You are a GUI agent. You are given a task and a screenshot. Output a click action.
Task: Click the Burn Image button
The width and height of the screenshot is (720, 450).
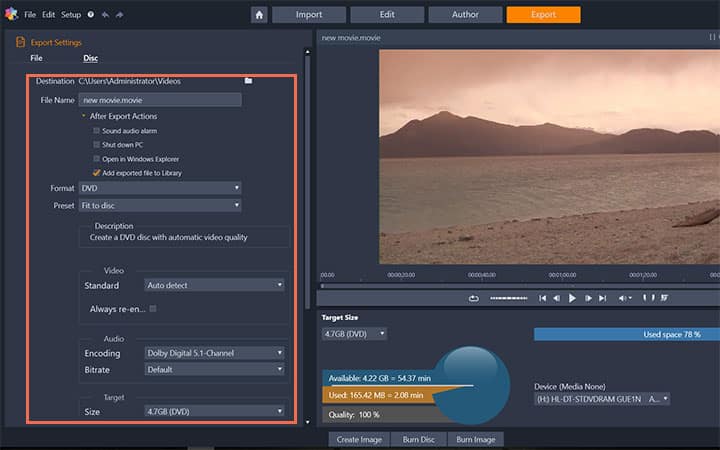pyautogui.click(x=476, y=439)
